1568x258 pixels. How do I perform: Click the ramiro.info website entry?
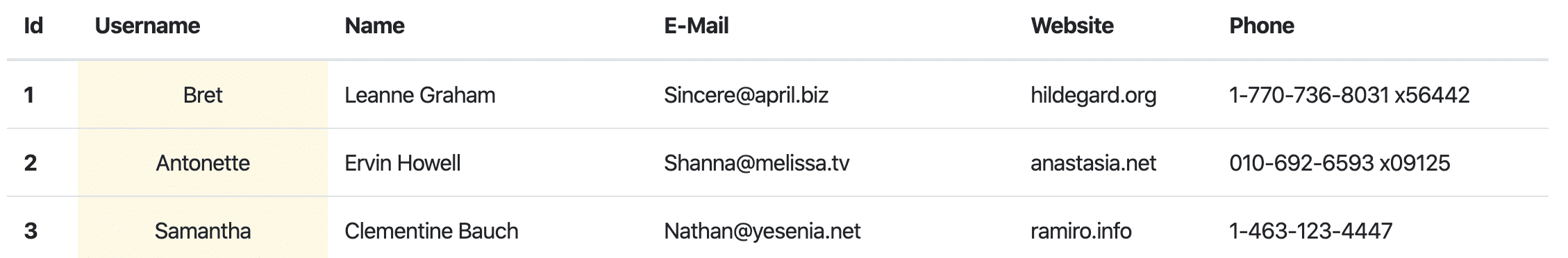tap(1081, 230)
